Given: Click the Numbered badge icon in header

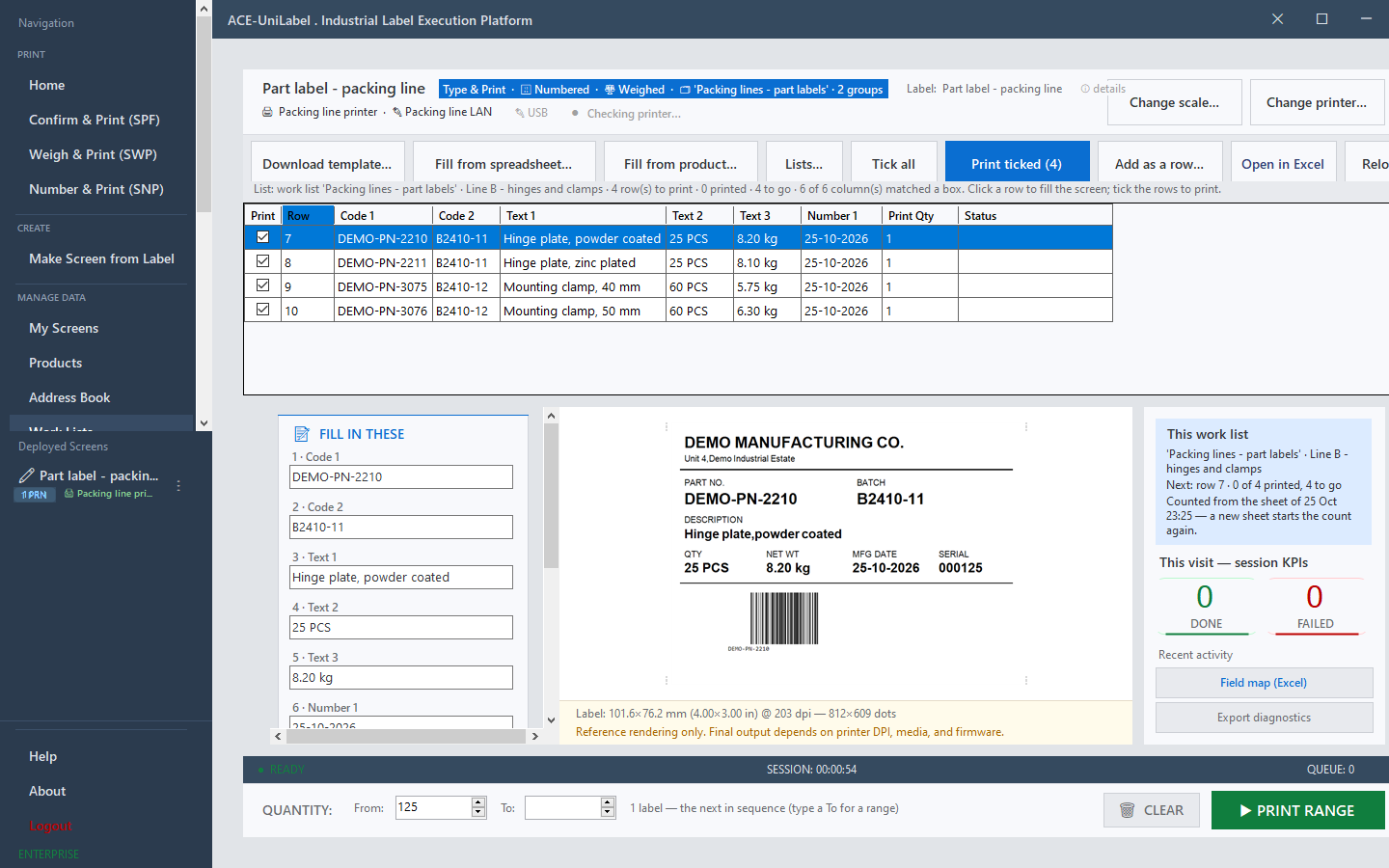Looking at the screenshot, I should coord(526,90).
